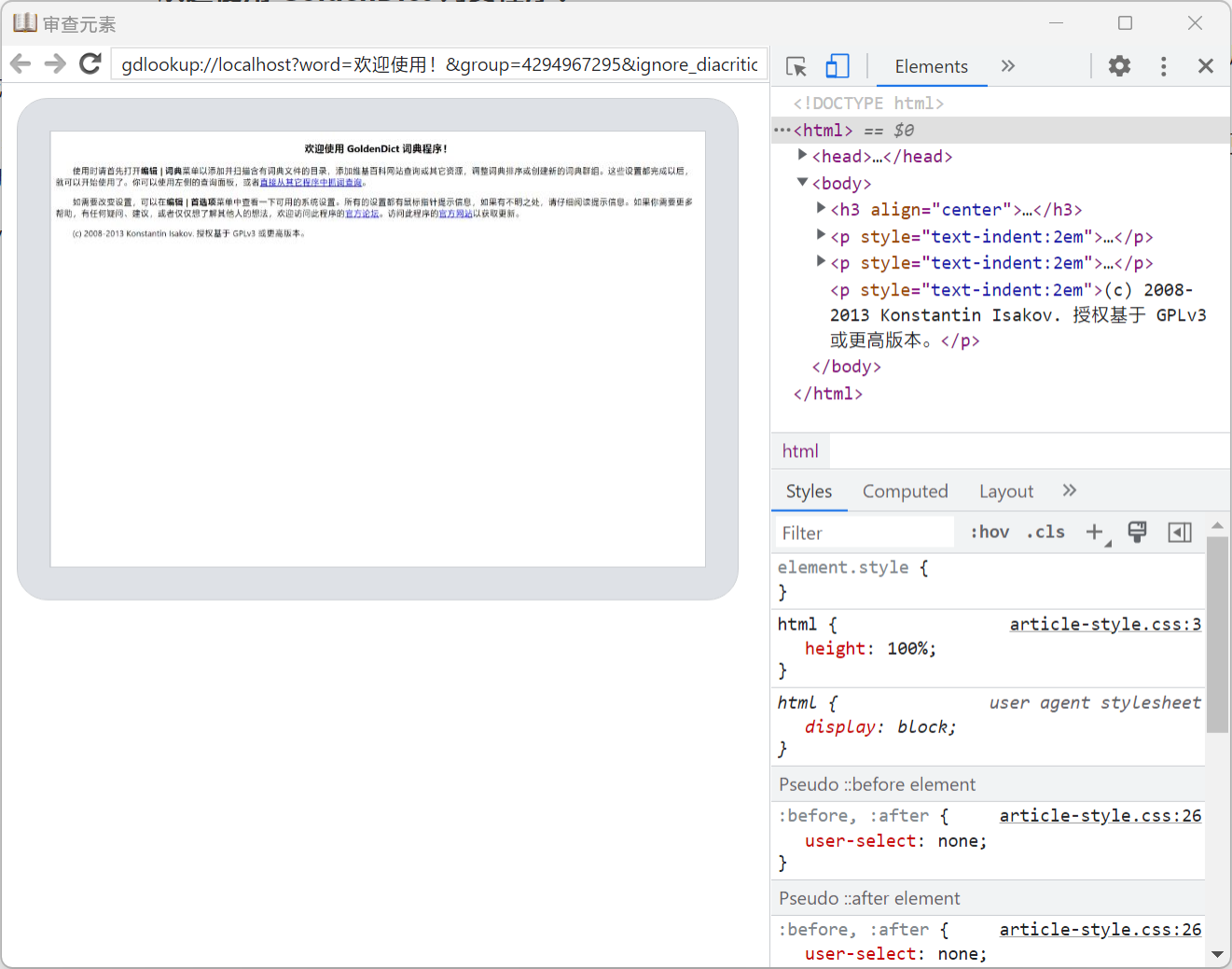Image resolution: width=1232 pixels, height=969 pixels.
Task: Toggle .cls element classes panel
Action: [1045, 532]
